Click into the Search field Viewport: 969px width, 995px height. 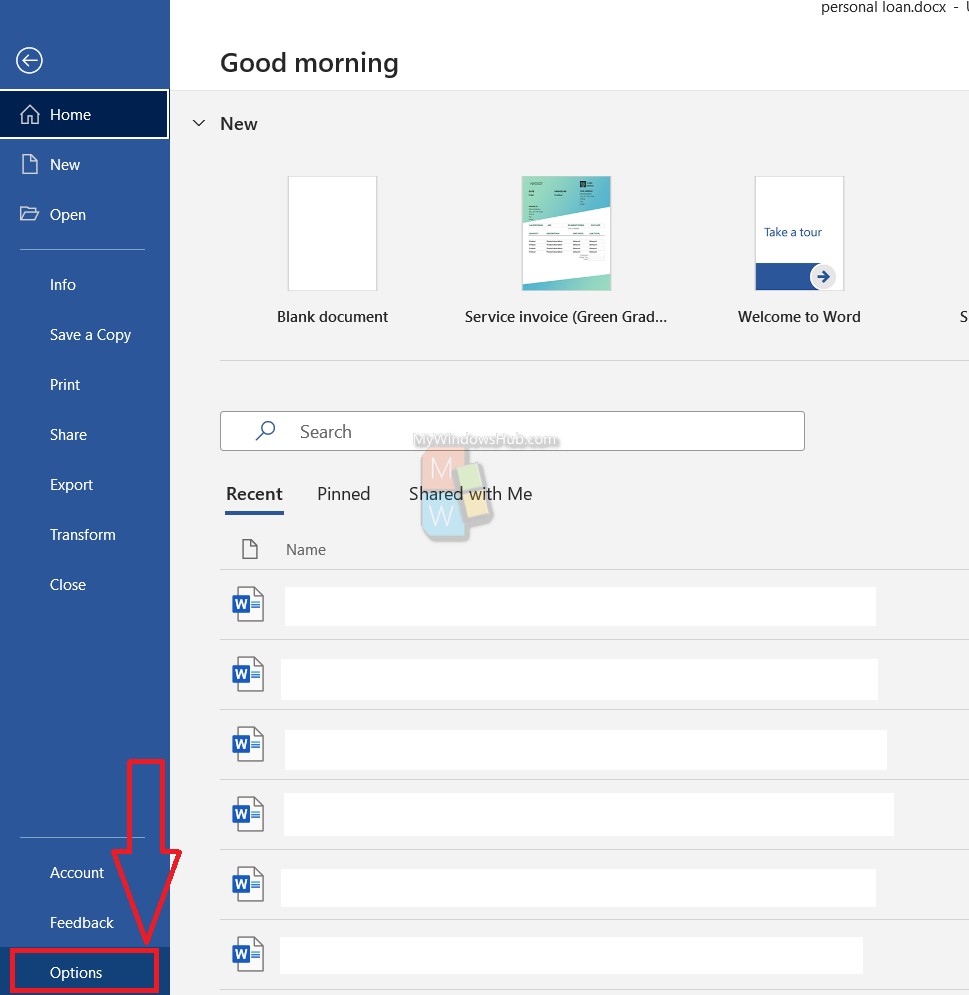[512, 431]
